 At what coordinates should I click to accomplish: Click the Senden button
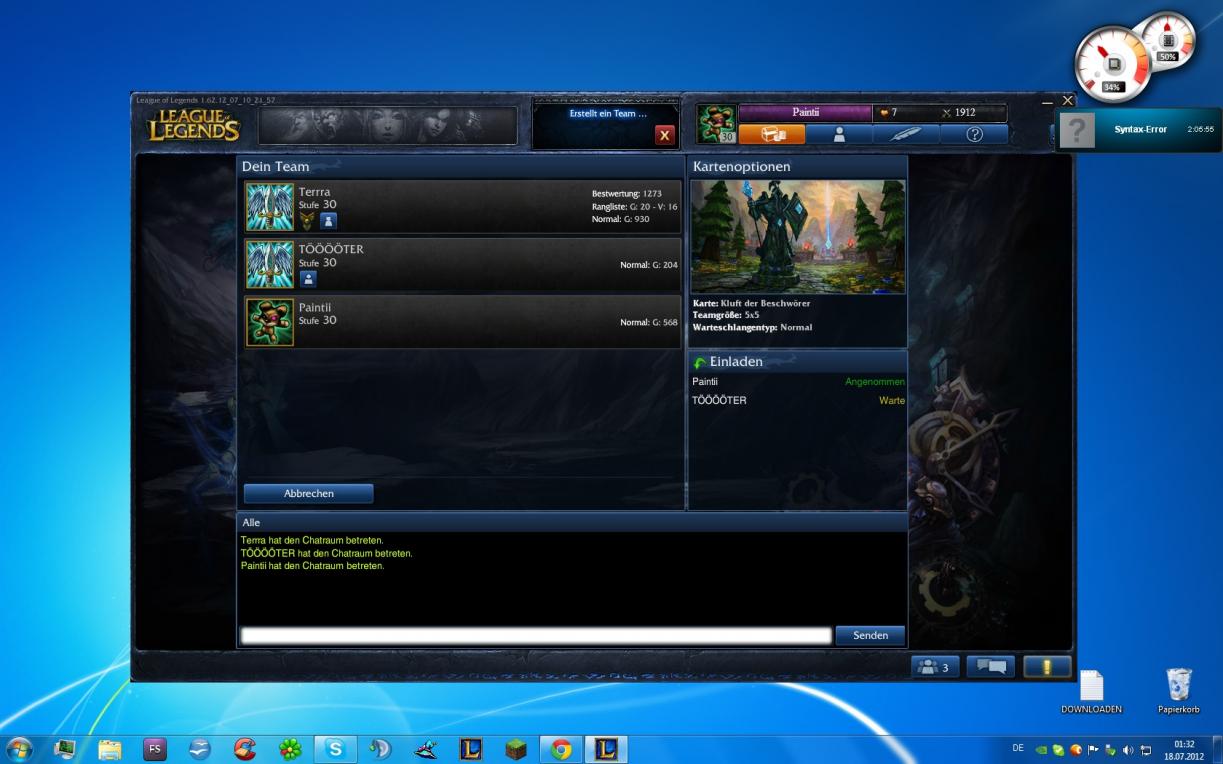(x=870, y=635)
